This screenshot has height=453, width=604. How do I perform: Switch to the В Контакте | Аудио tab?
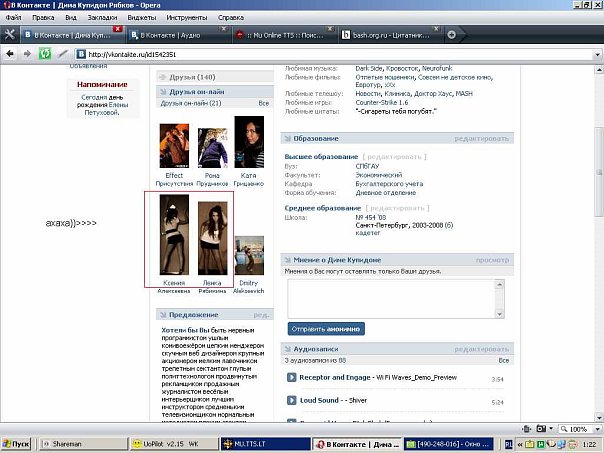(178, 35)
